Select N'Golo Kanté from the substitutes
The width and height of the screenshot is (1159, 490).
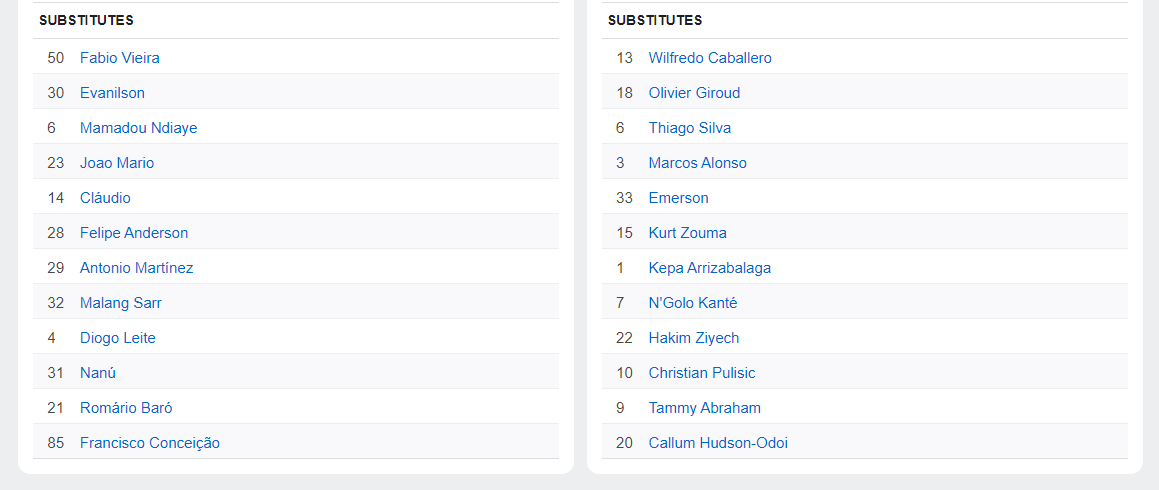tap(692, 303)
